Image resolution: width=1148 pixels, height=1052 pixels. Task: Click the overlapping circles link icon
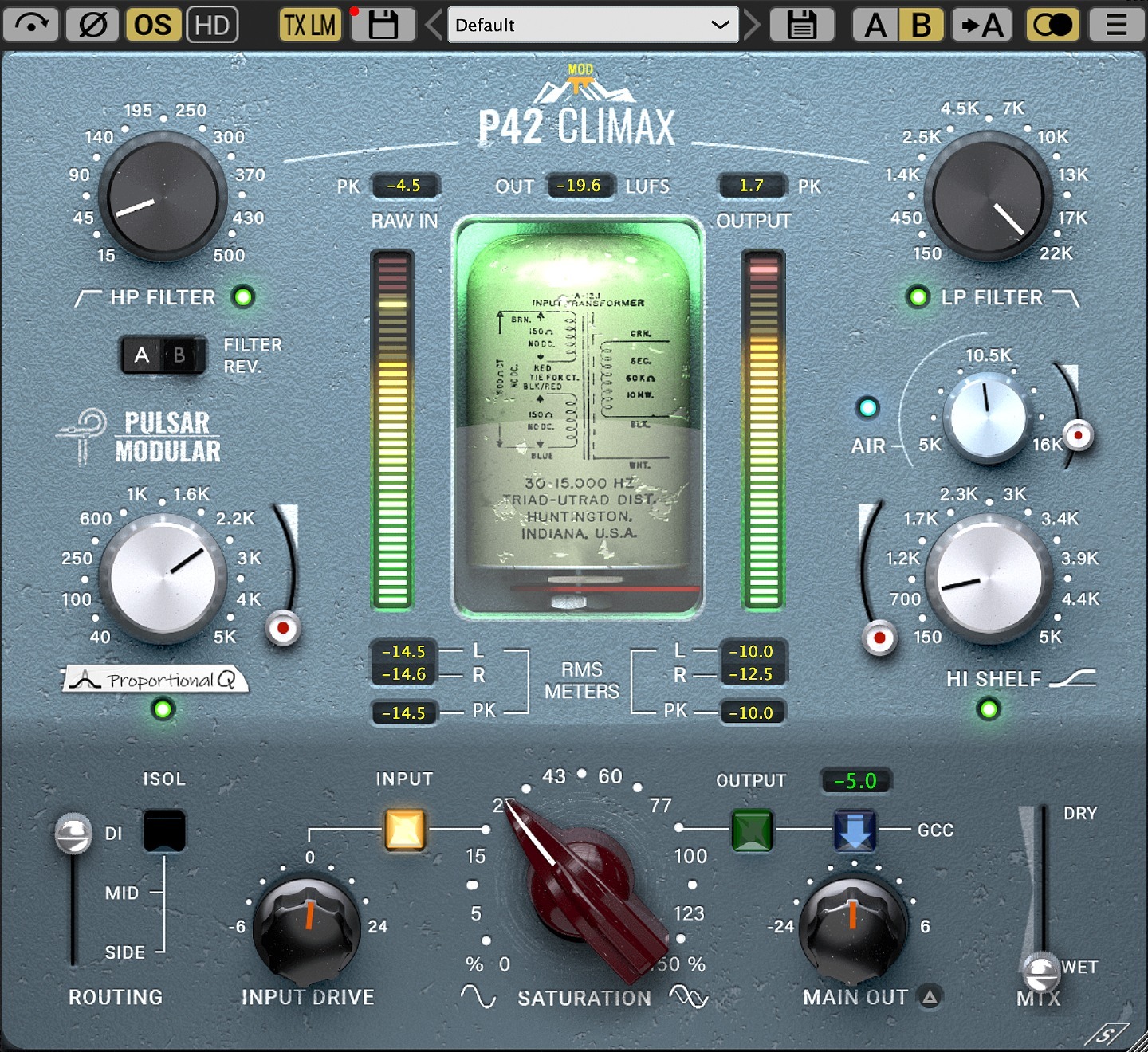coord(1052,25)
